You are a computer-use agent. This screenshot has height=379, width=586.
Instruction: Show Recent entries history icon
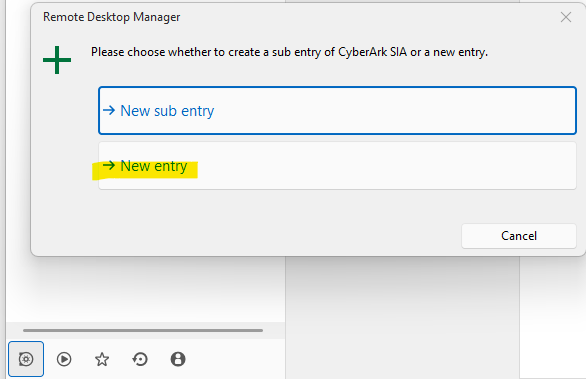(140, 359)
